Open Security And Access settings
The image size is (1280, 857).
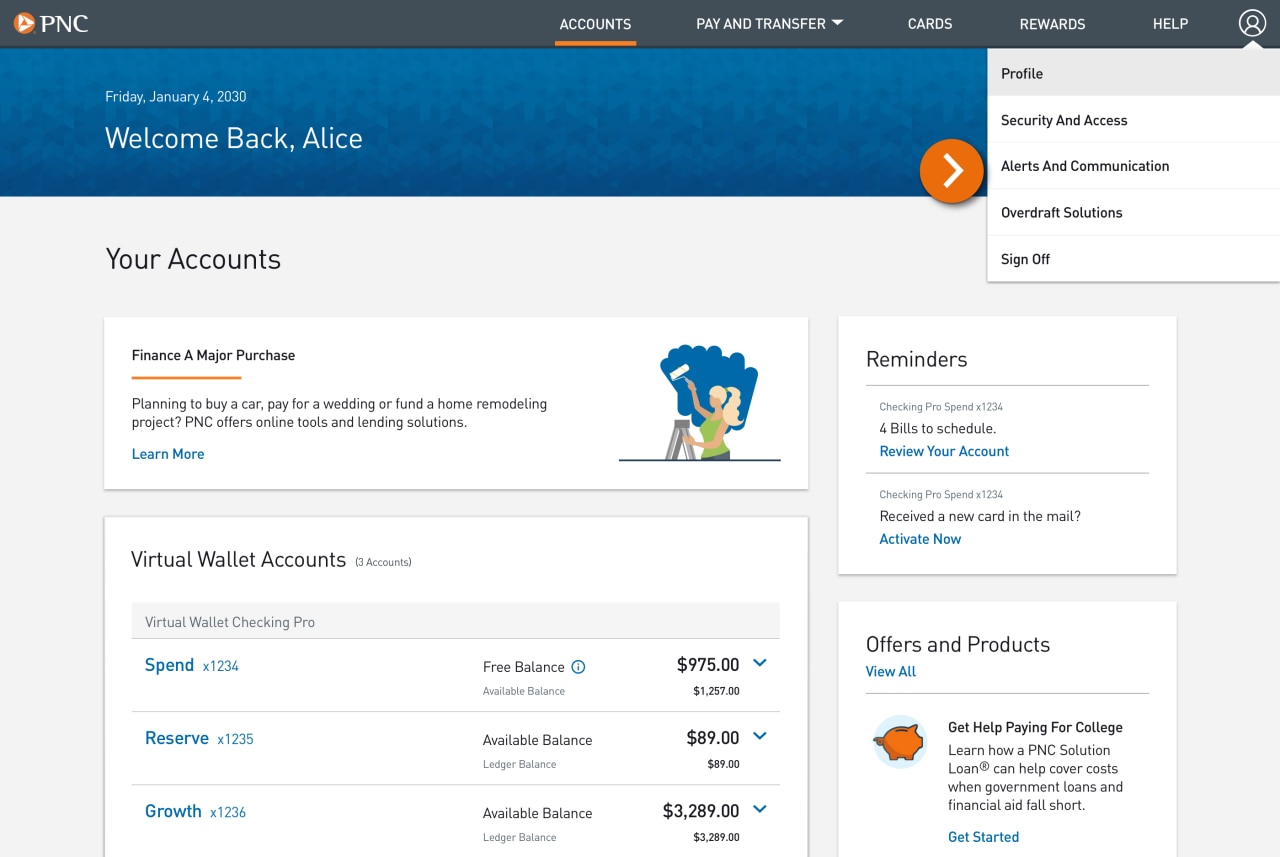[x=1063, y=119]
